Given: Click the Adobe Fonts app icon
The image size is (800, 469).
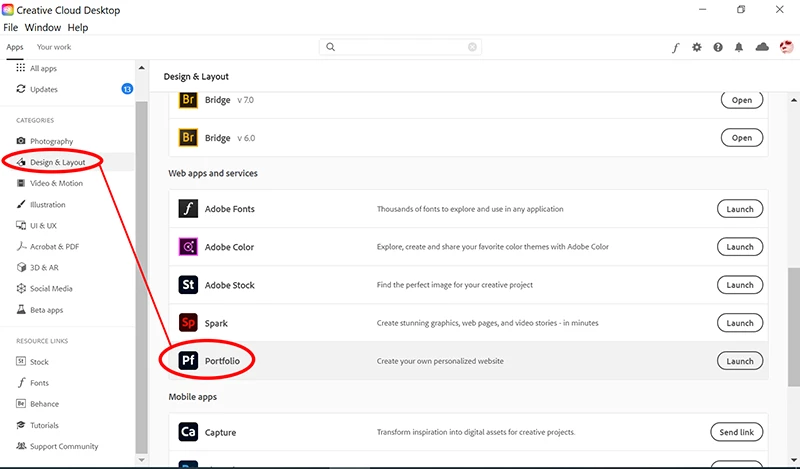Looking at the screenshot, I should point(188,209).
